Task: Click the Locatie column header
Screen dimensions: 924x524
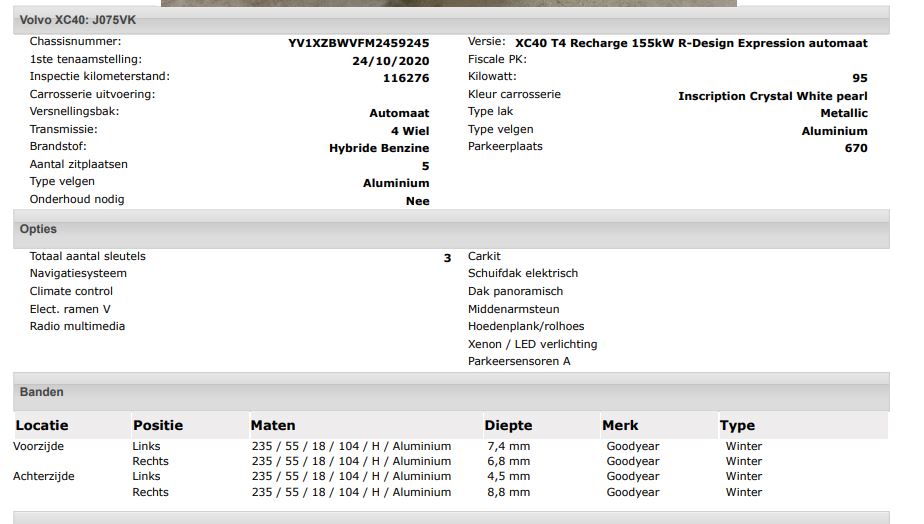Action: pos(42,425)
